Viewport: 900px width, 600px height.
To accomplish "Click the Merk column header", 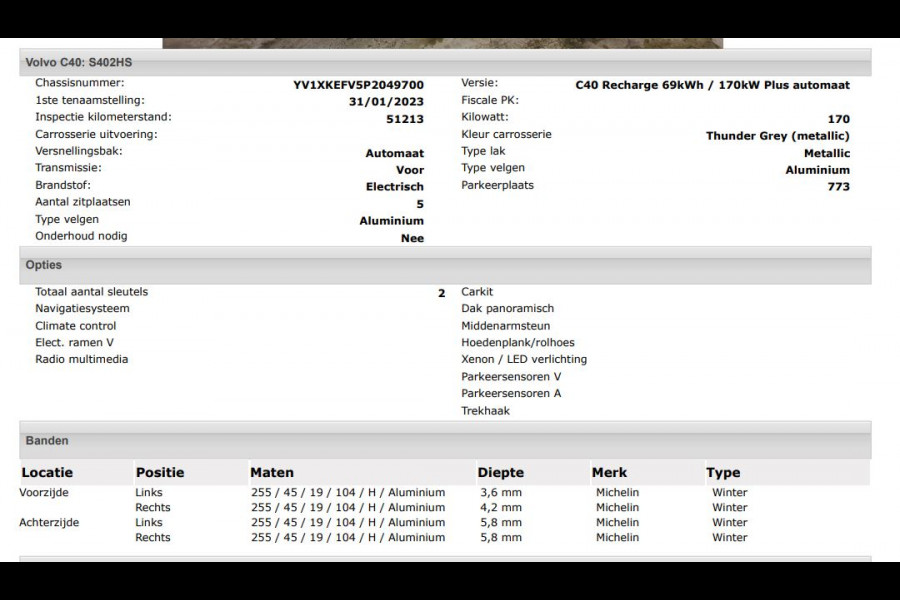I will 609,473.
